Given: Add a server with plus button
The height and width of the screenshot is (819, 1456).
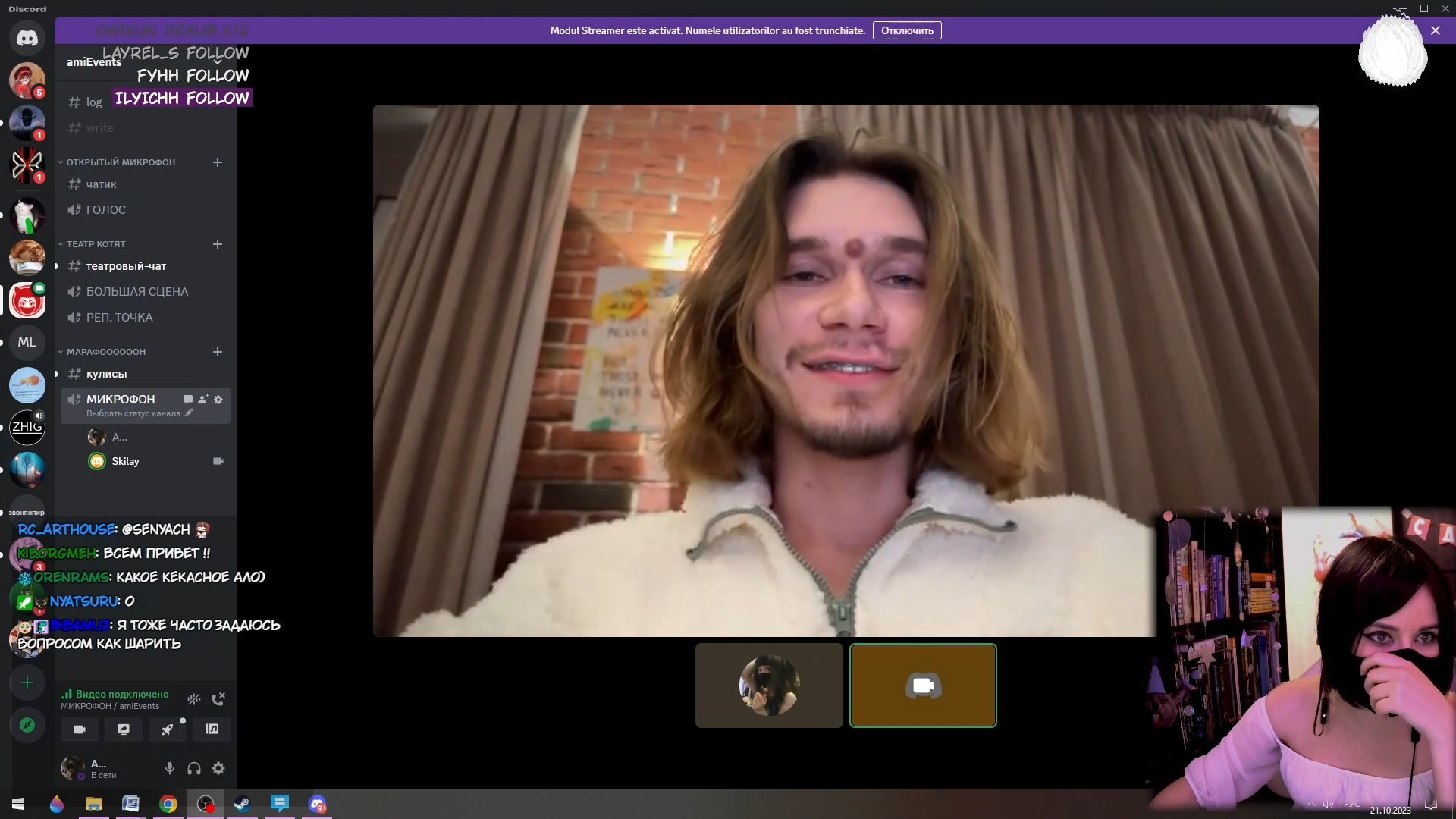Looking at the screenshot, I should point(27,682).
